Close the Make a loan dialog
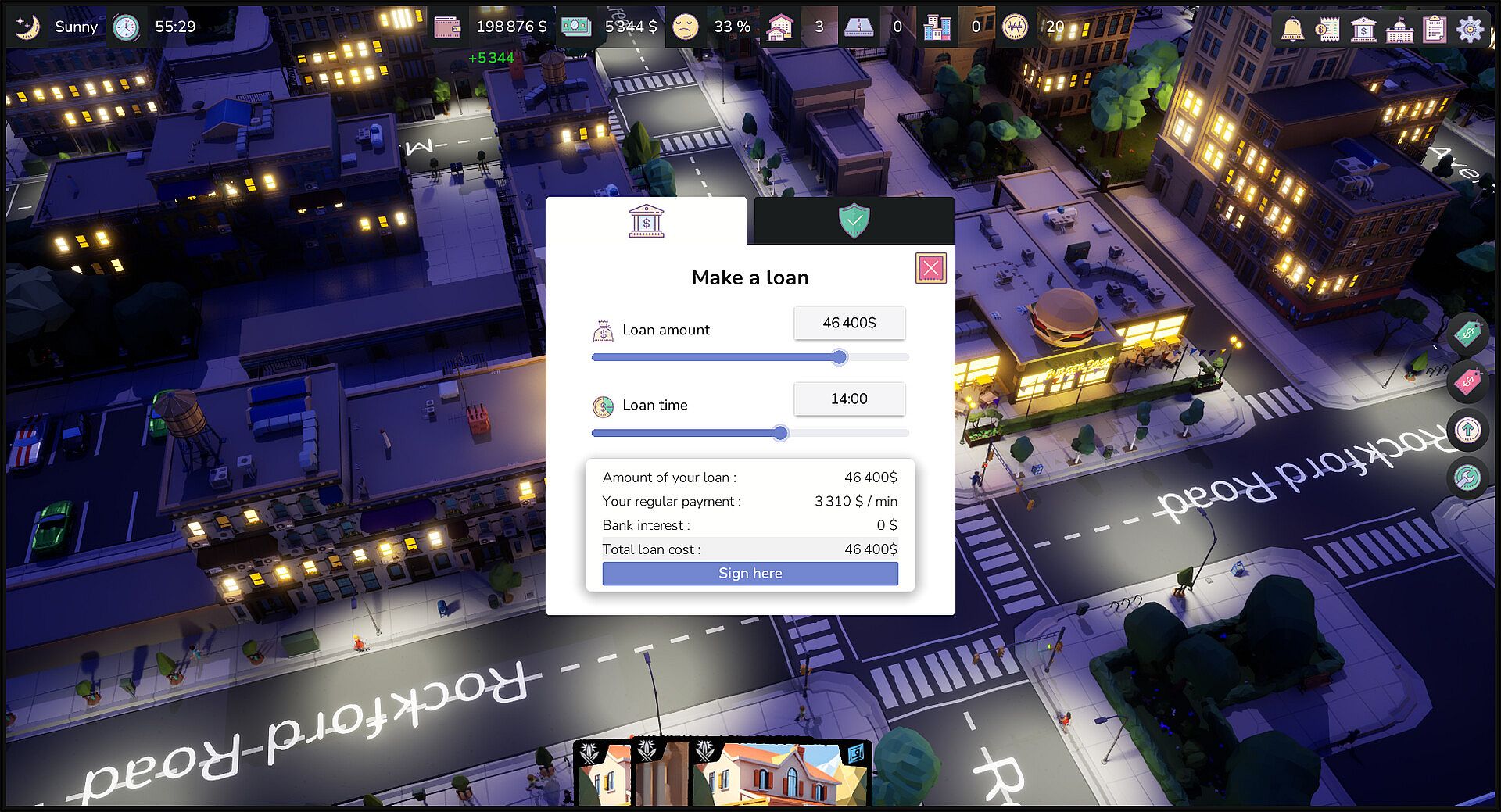 [x=930, y=268]
